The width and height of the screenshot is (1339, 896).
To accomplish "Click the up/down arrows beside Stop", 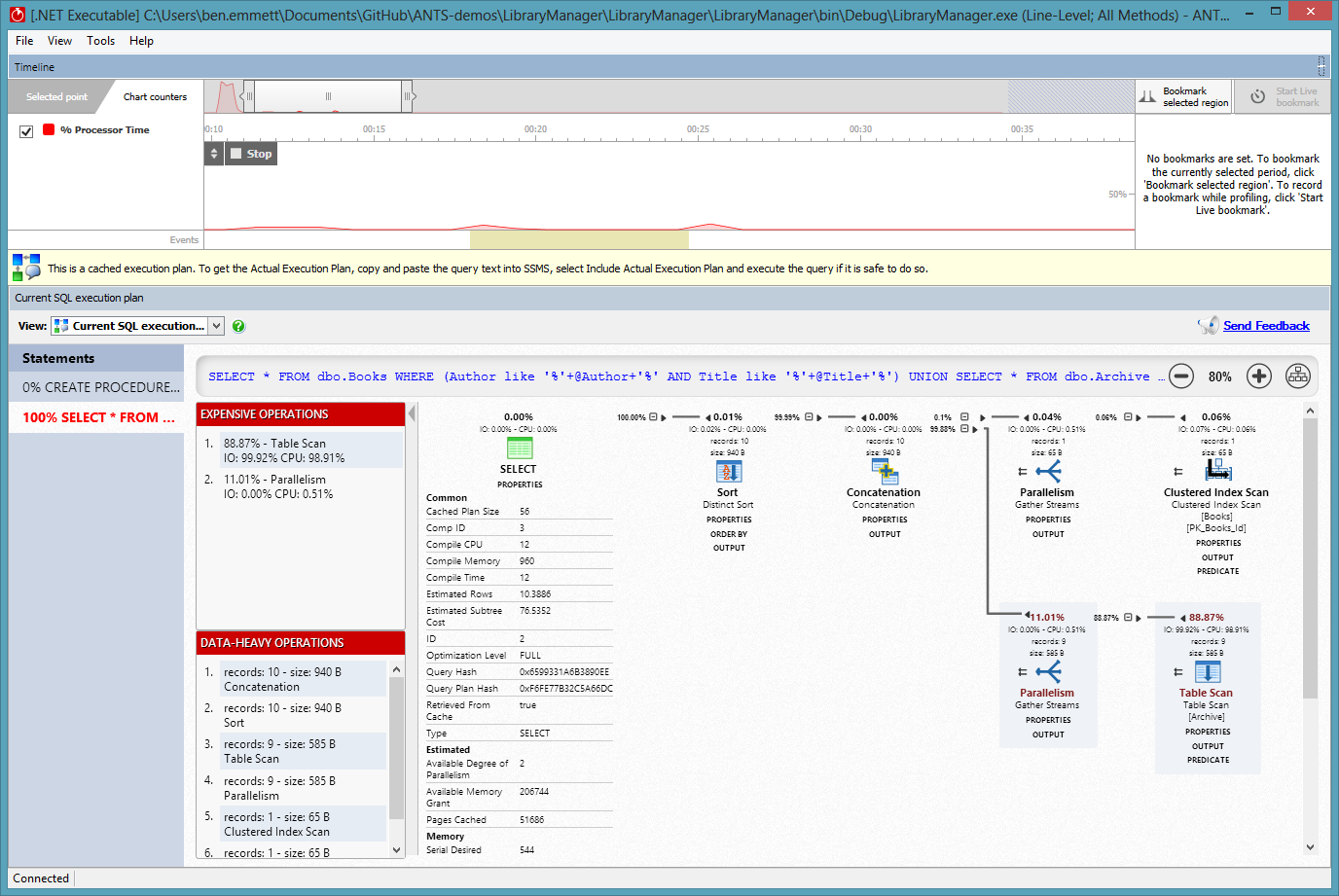I will [214, 154].
